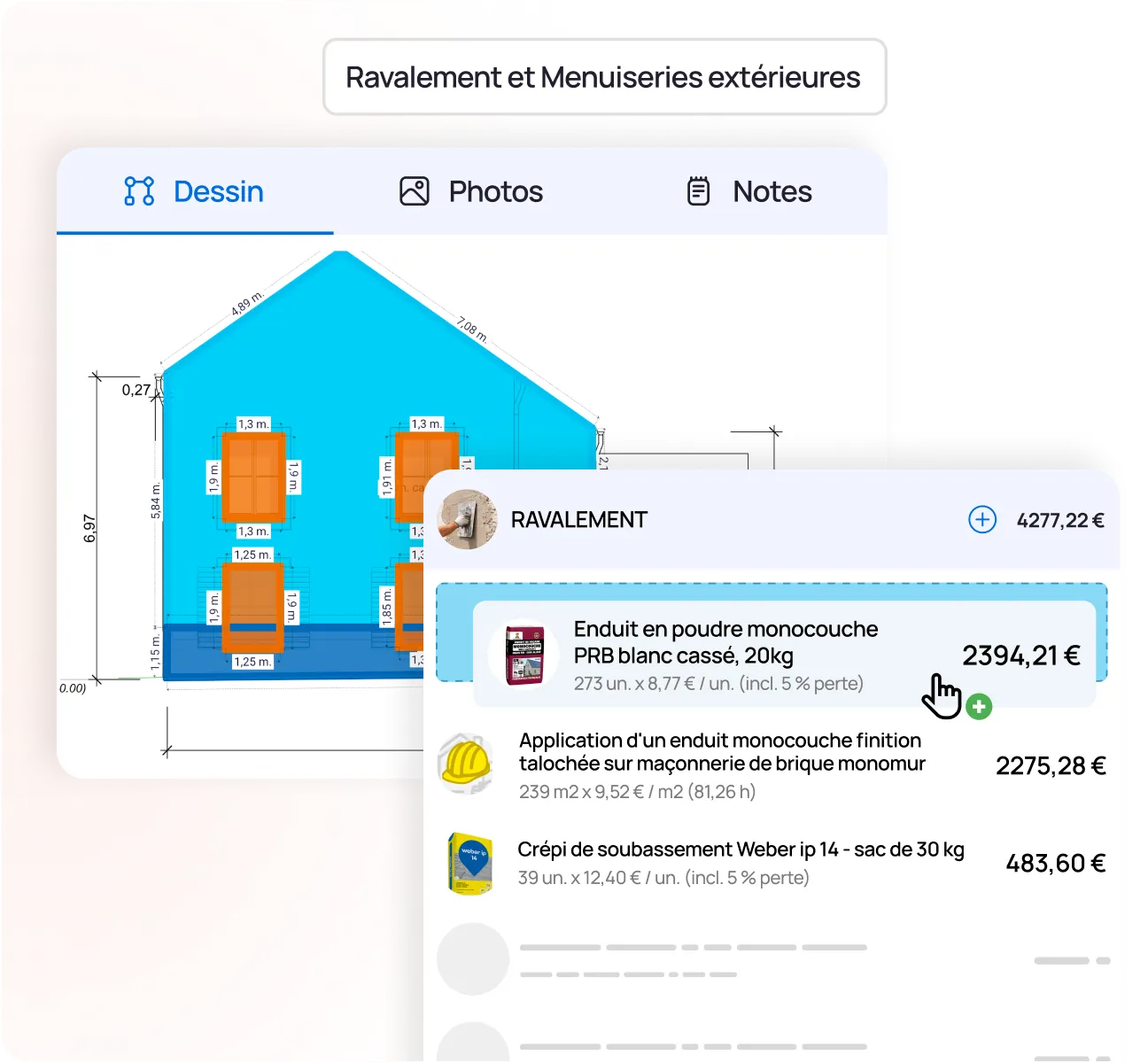
Task: Click the 5,84 m. wall height label
Action: tap(156, 501)
